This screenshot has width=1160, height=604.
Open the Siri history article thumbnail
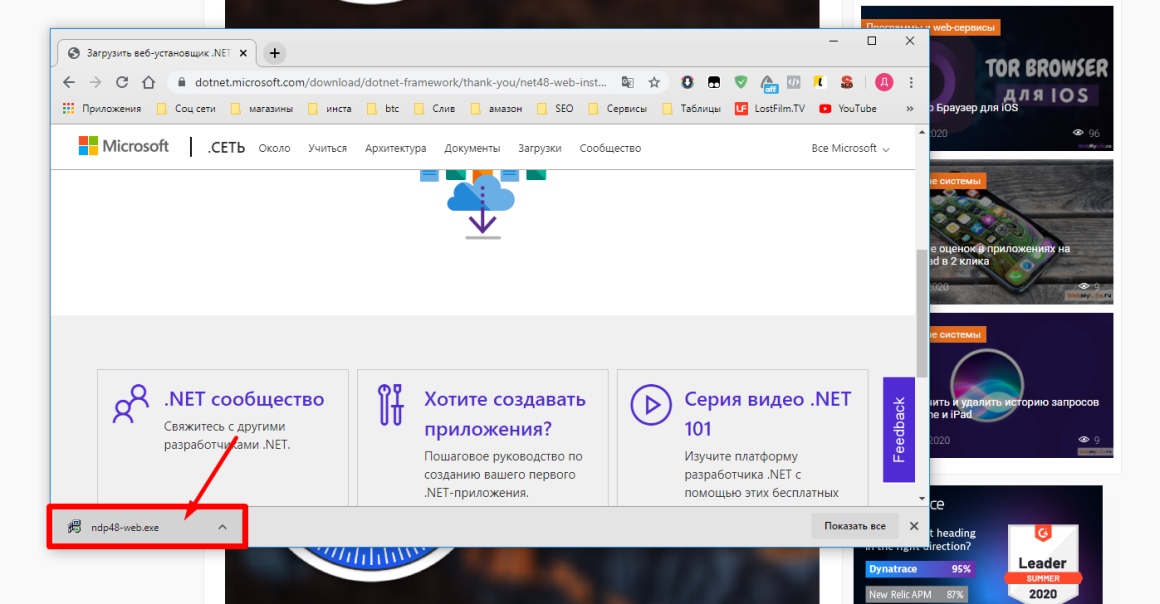tap(1021, 385)
